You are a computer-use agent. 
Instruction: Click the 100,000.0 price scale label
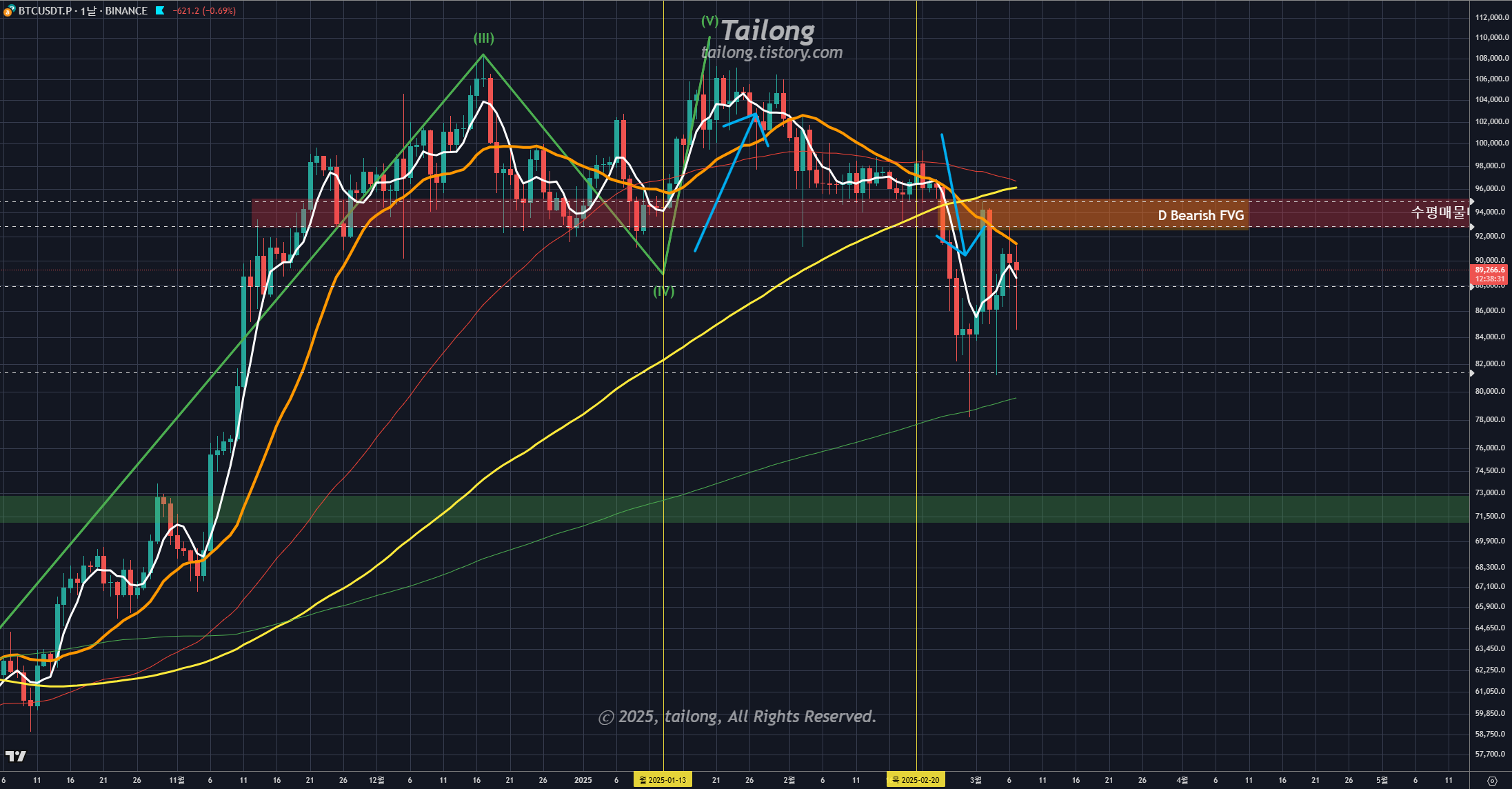click(x=1491, y=143)
